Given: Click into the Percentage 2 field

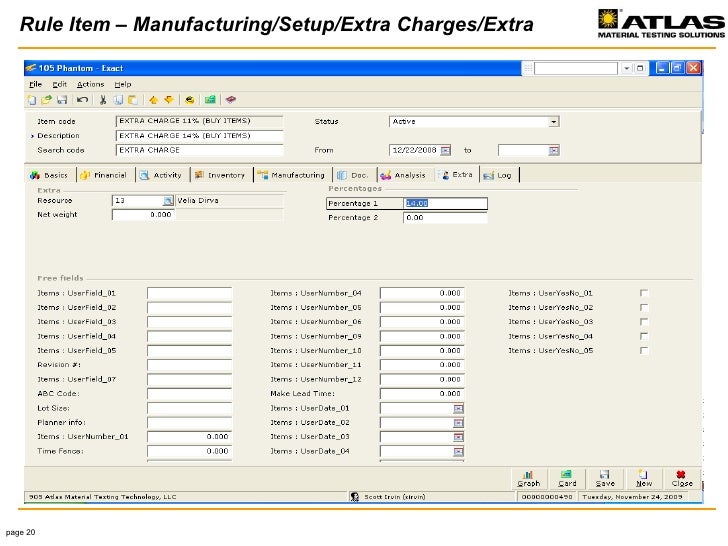Looking at the screenshot, I should (445, 218).
